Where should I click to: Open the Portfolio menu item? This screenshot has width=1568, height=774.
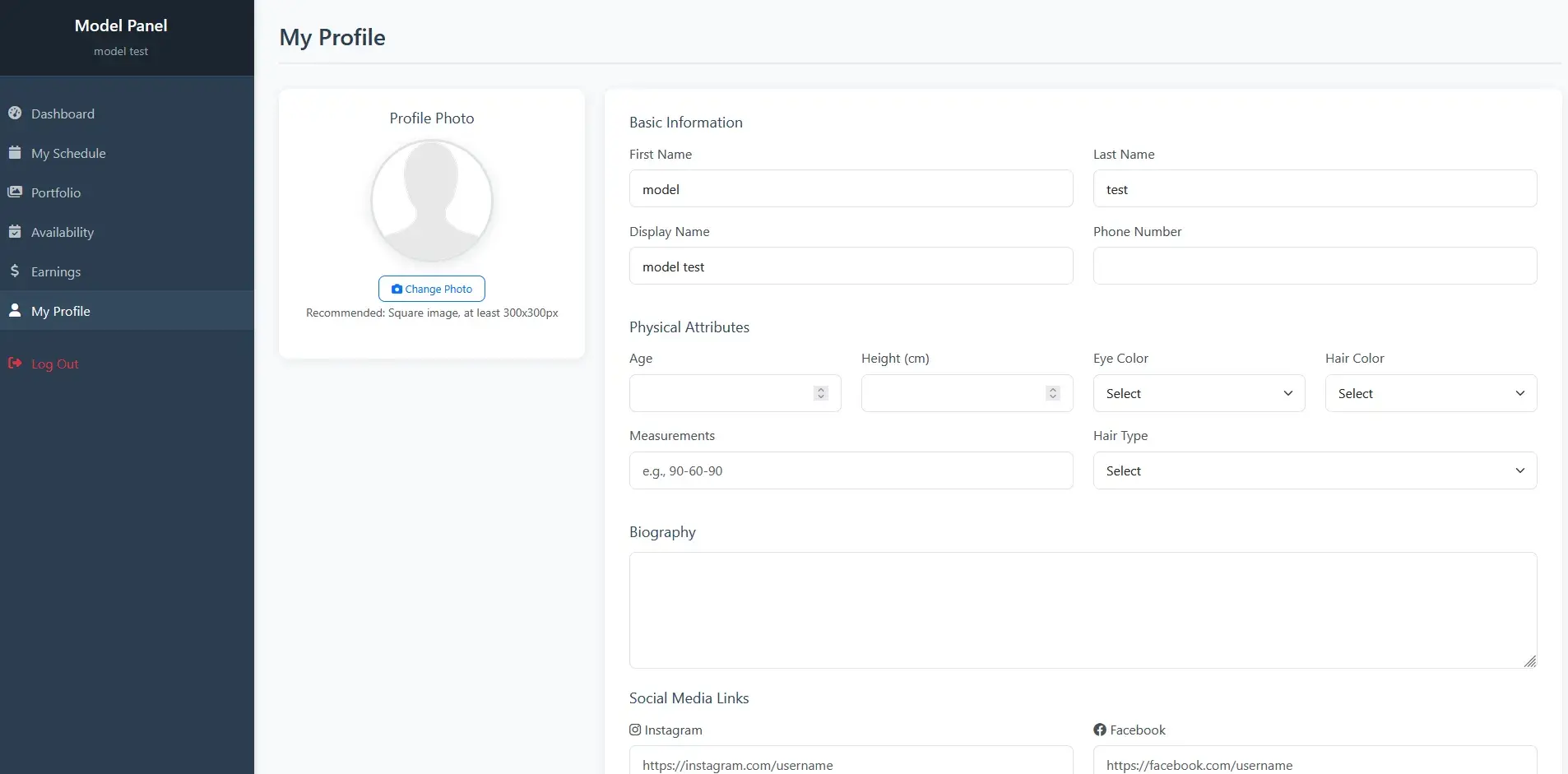(56, 192)
